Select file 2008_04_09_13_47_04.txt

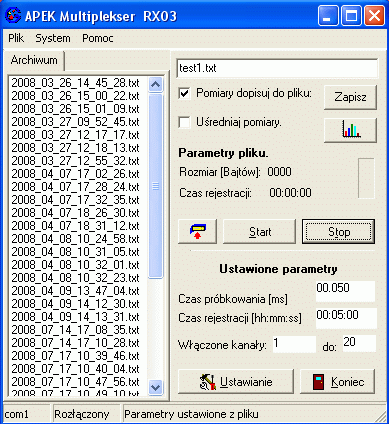pyautogui.click(x=75, y=291)
